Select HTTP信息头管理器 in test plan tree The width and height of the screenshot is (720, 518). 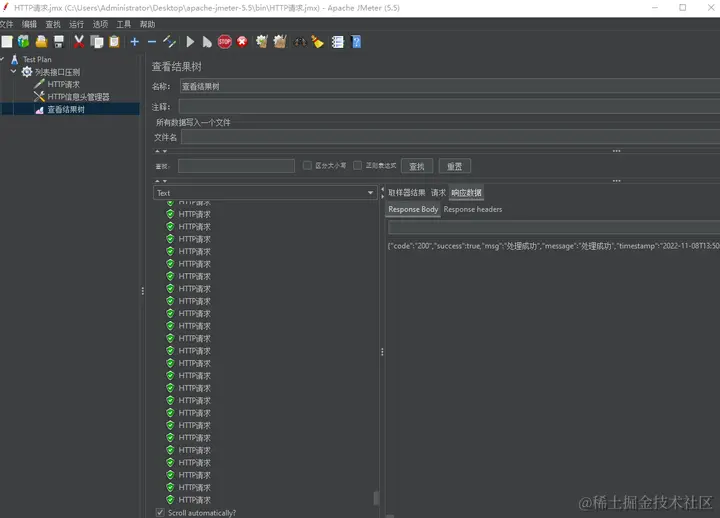(x=78, y=96)
